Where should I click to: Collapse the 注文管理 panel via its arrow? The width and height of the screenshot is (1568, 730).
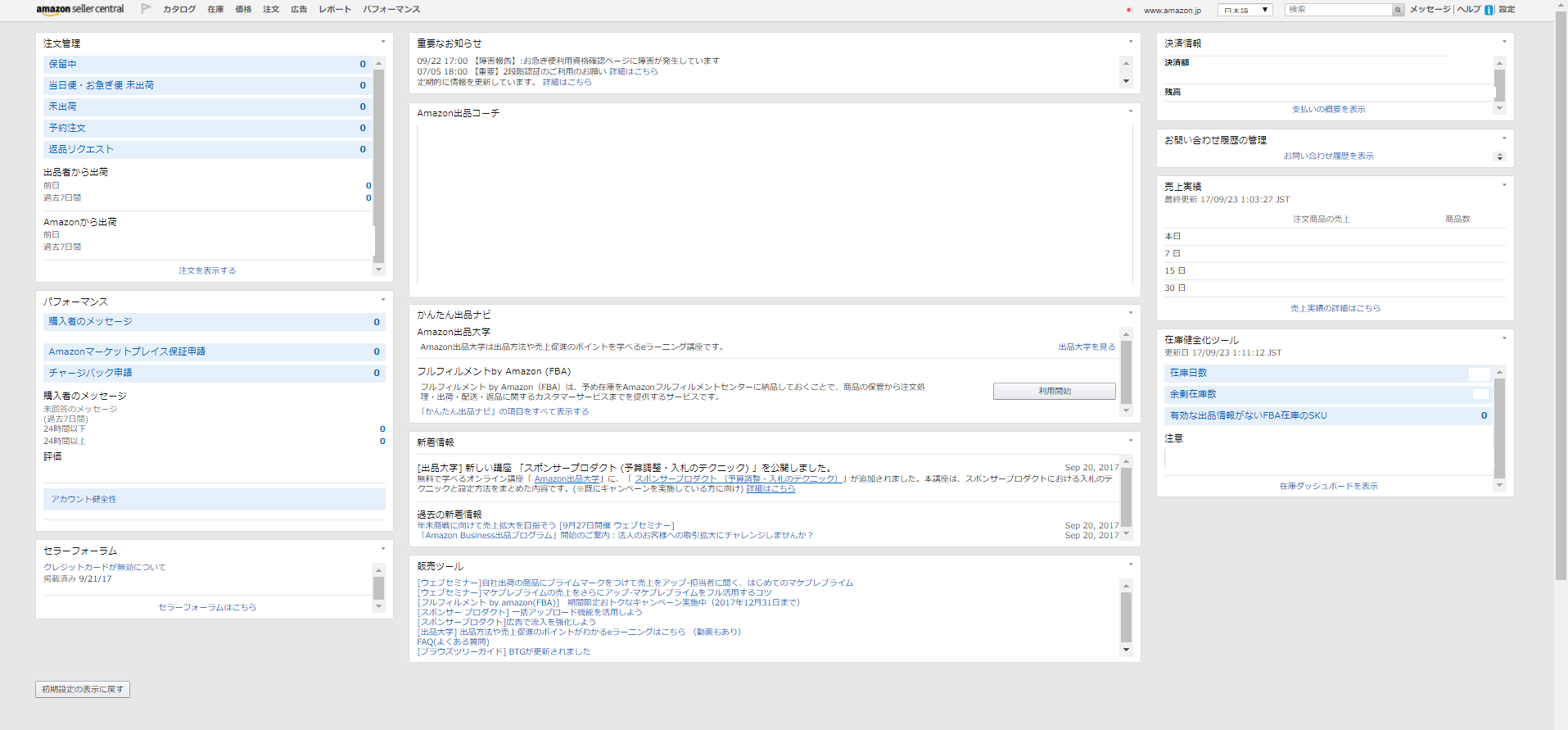(382, 42)
